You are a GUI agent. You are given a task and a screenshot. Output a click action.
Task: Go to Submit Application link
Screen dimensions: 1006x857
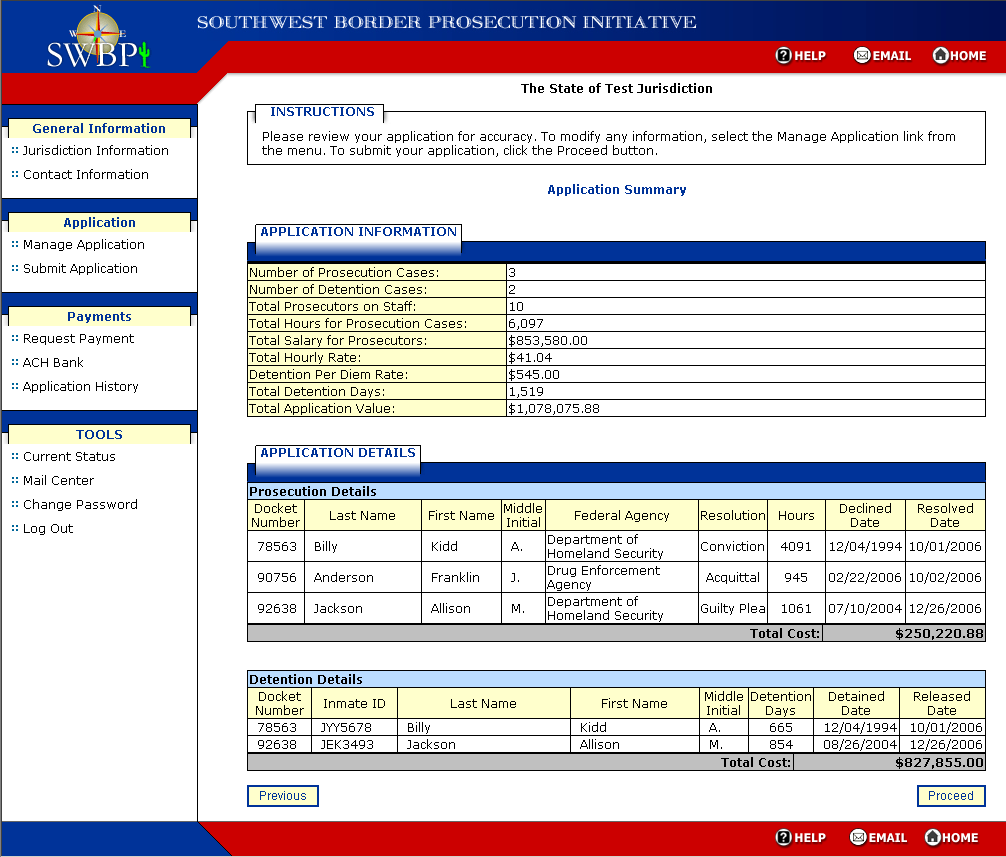point(81,269)
